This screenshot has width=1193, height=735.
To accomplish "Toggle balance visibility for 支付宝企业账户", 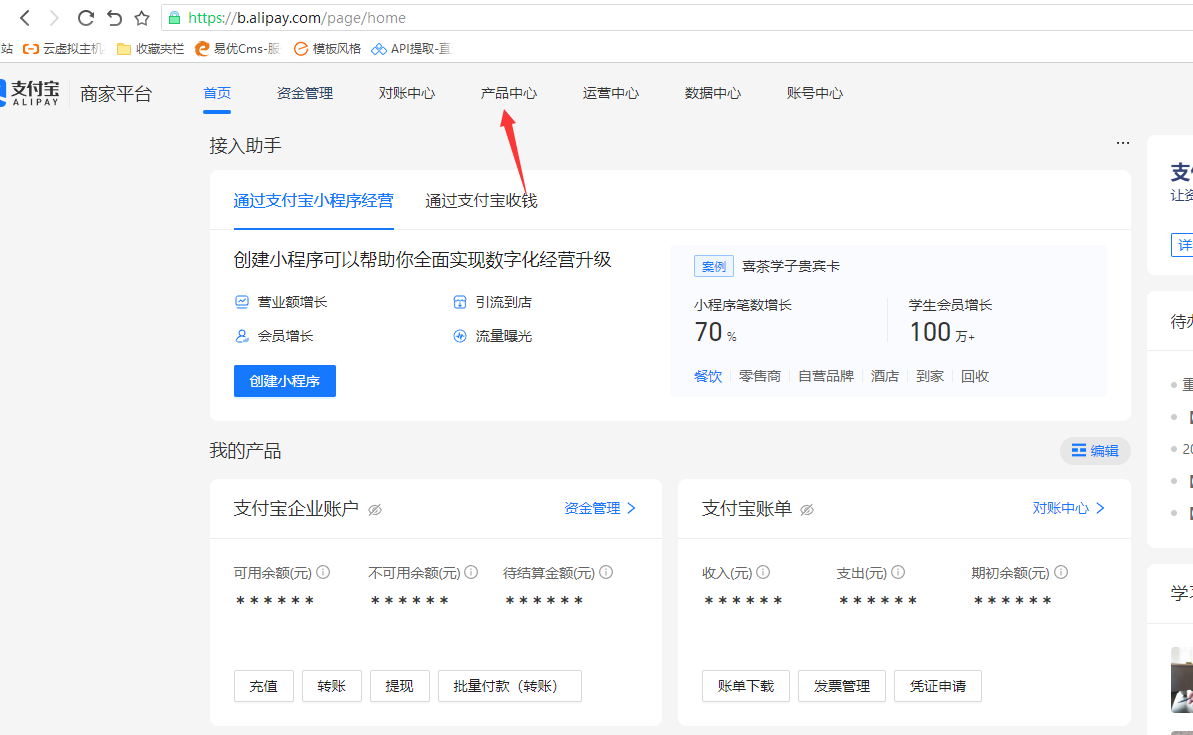I will pyautogui.click(x=375, y=510).
